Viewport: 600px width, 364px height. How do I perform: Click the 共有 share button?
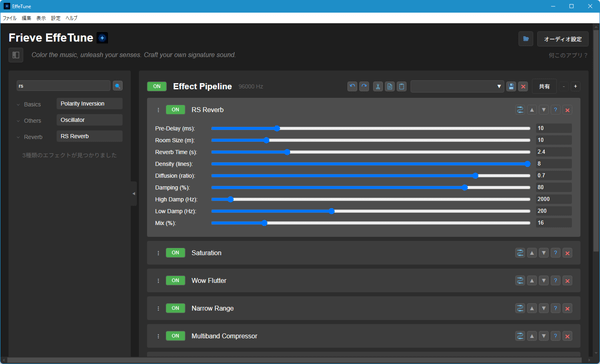pos(544,87)
